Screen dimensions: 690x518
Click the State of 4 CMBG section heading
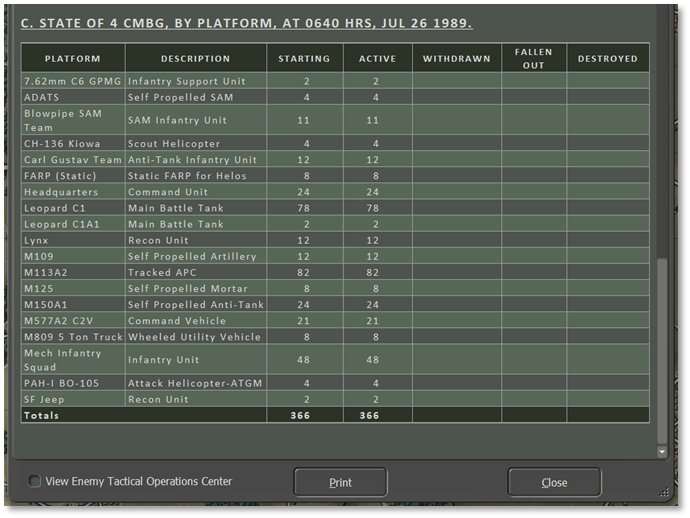[247, 22]
